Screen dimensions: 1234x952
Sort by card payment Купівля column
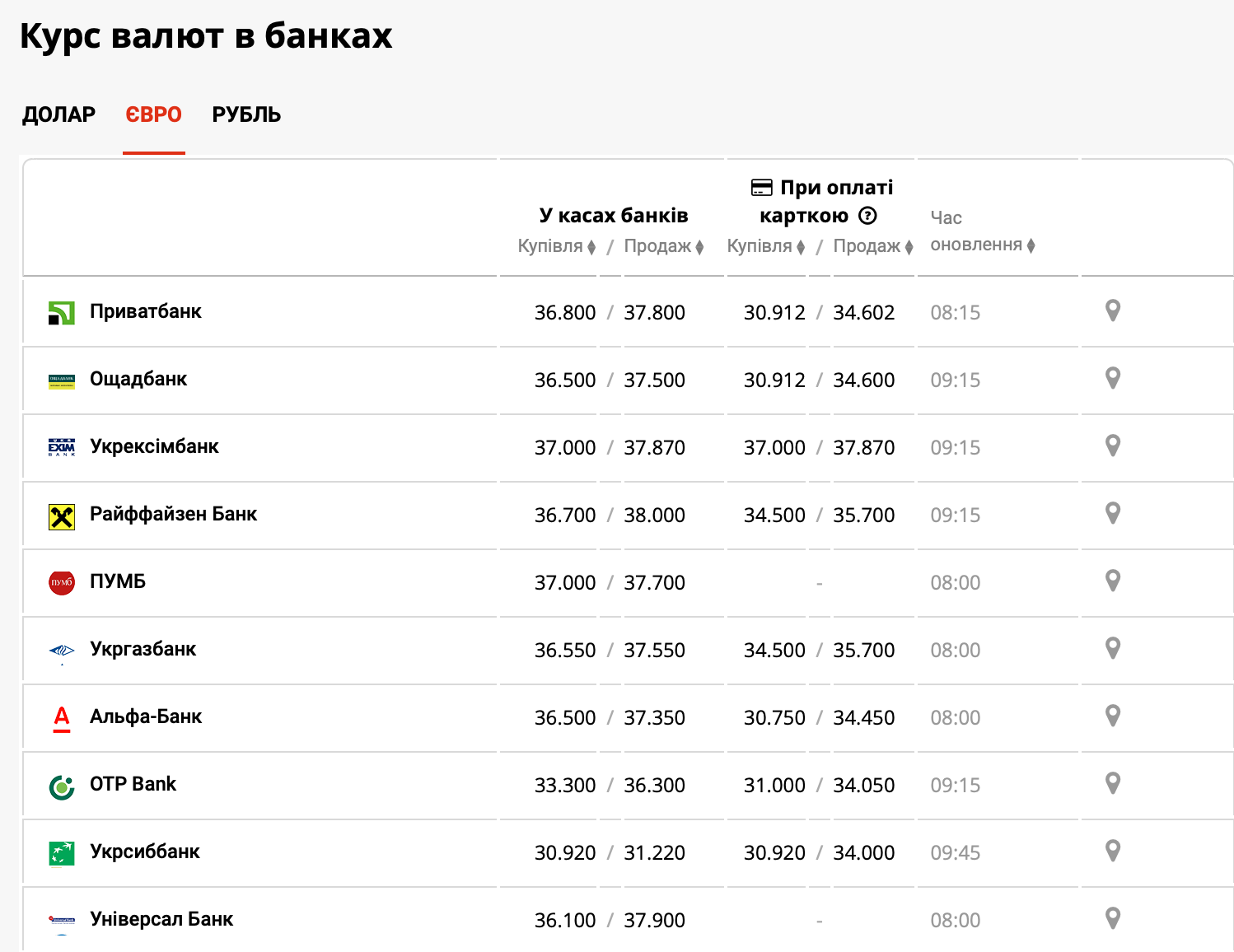tap(765, 246)
